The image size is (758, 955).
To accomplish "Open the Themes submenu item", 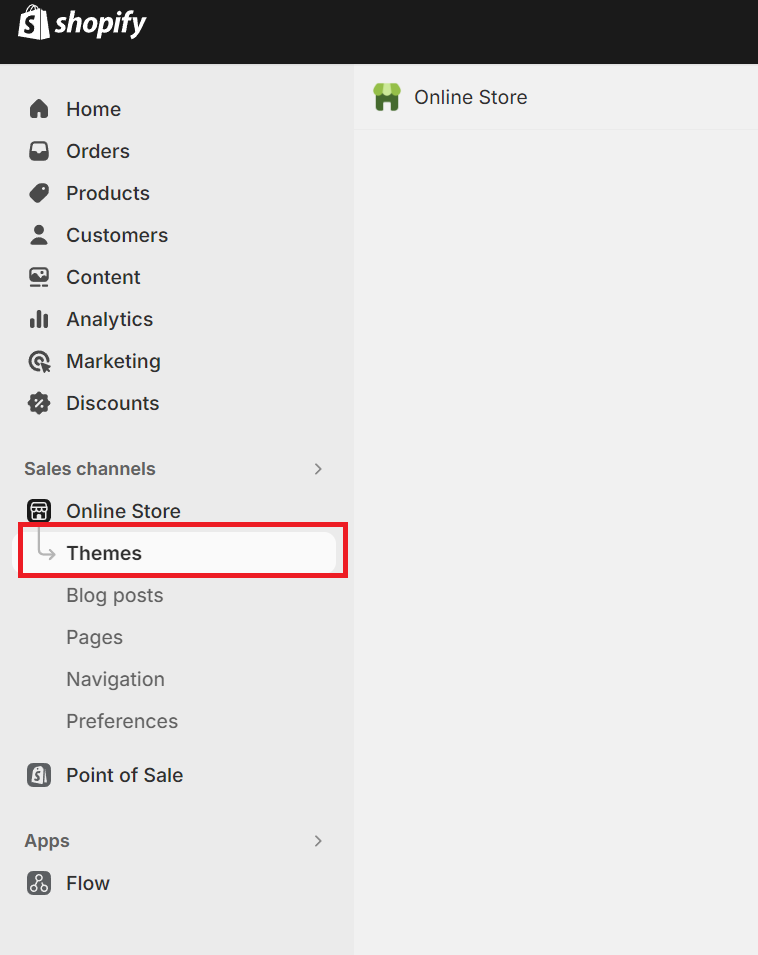I will (104, 553).
